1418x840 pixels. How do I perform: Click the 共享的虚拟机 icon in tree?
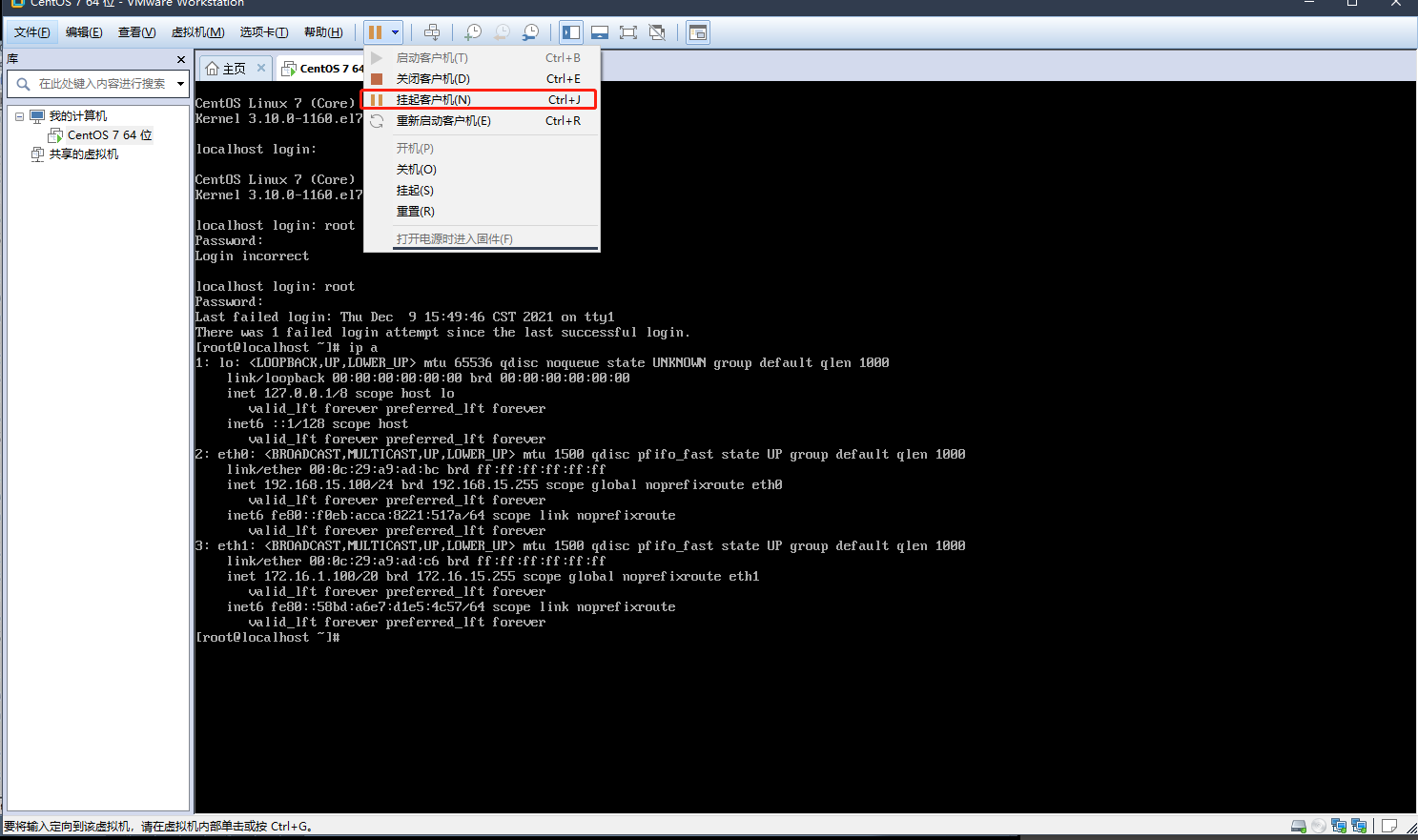[37, 154]
